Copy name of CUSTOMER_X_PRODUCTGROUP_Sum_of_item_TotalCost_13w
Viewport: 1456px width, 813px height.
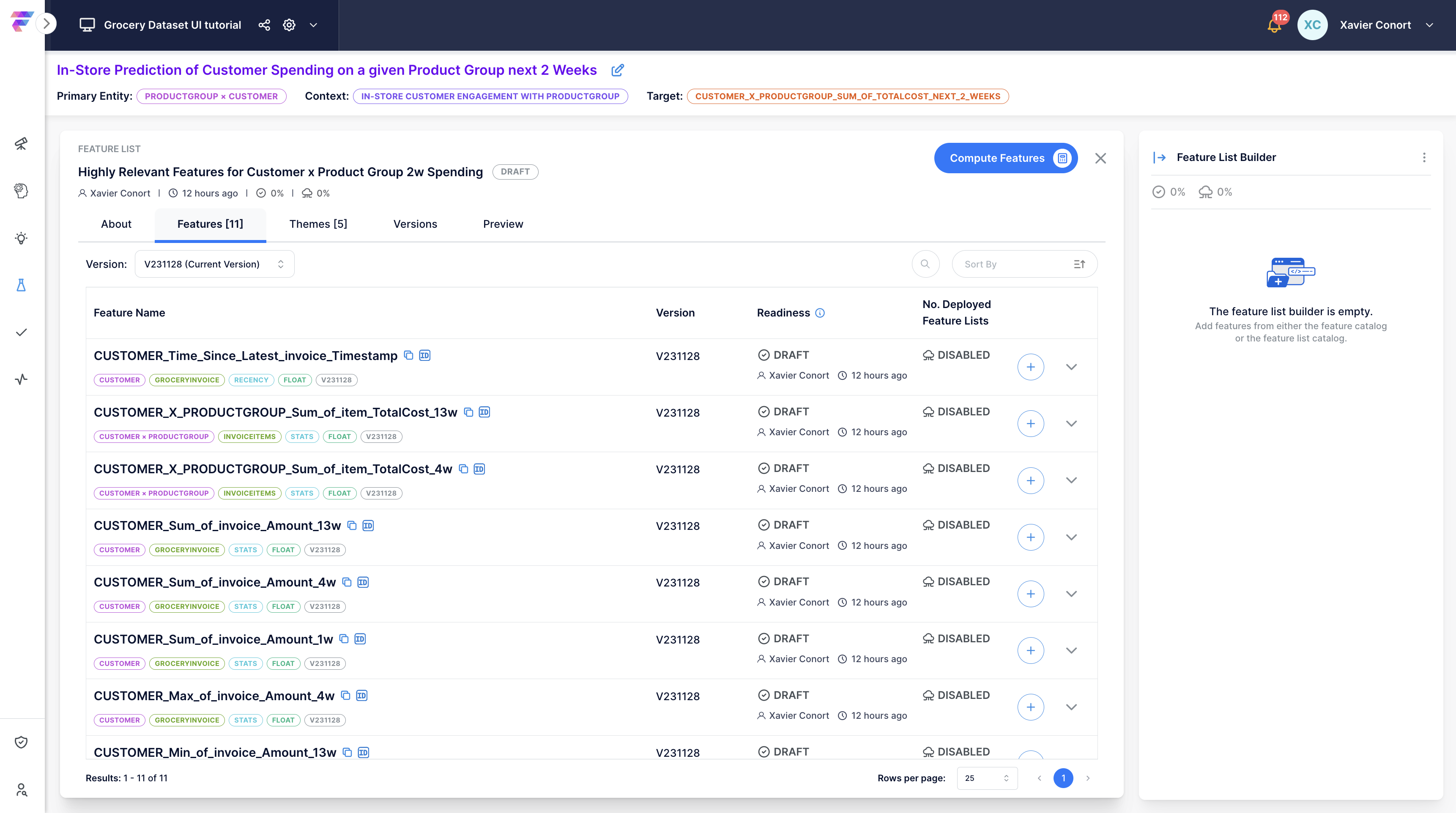[x=468, y=412]
